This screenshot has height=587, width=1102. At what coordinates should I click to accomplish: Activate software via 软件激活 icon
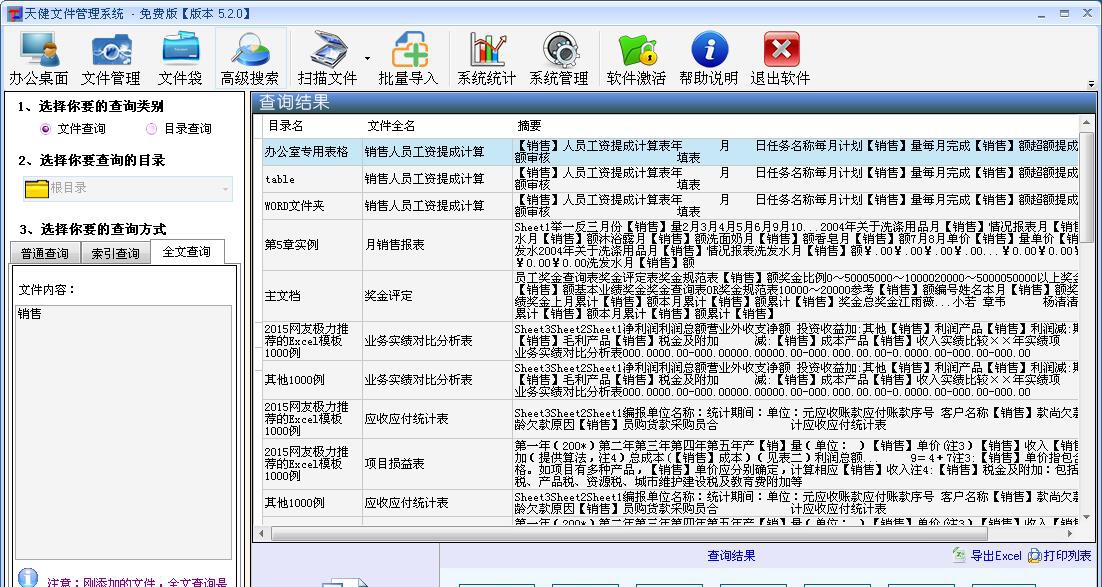coord(637,55)
